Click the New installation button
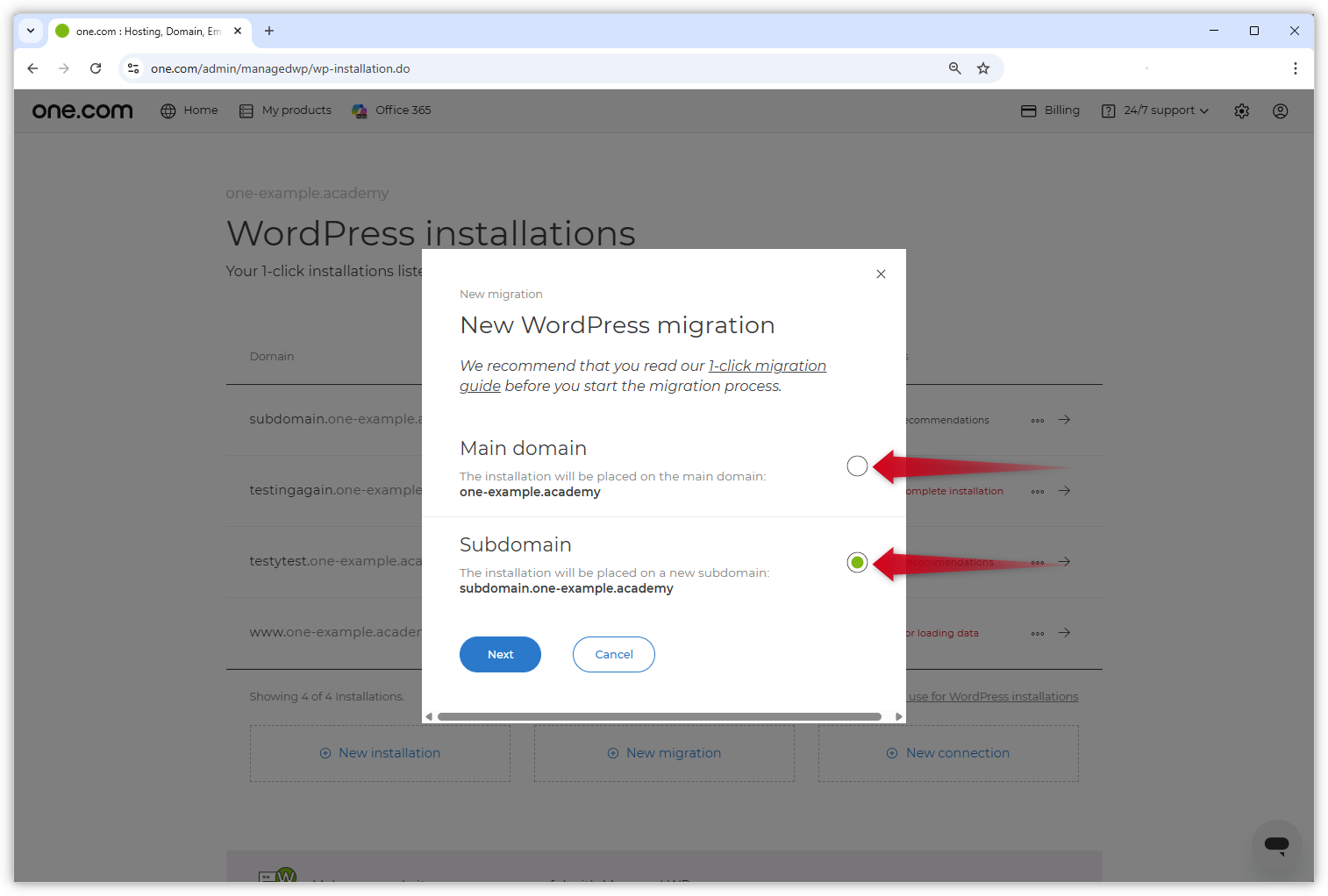Screen dimensions: 1328x896 tap(380, 753)
